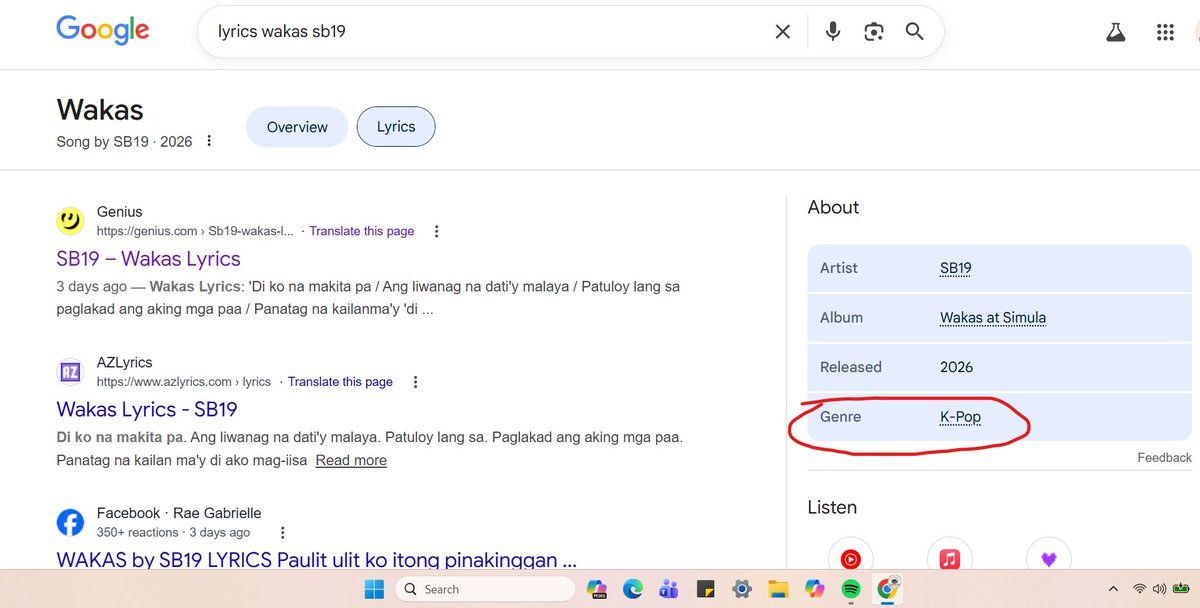The height and width of the screenshot is (608, 1200).
Task: Open the SB19 – Wakas Lyrics Genius link
Action: (149, 259)
